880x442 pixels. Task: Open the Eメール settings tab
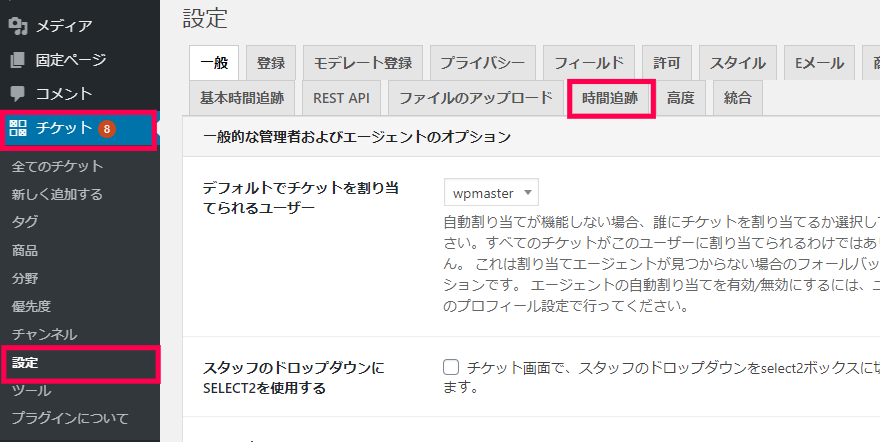[819, 63]
